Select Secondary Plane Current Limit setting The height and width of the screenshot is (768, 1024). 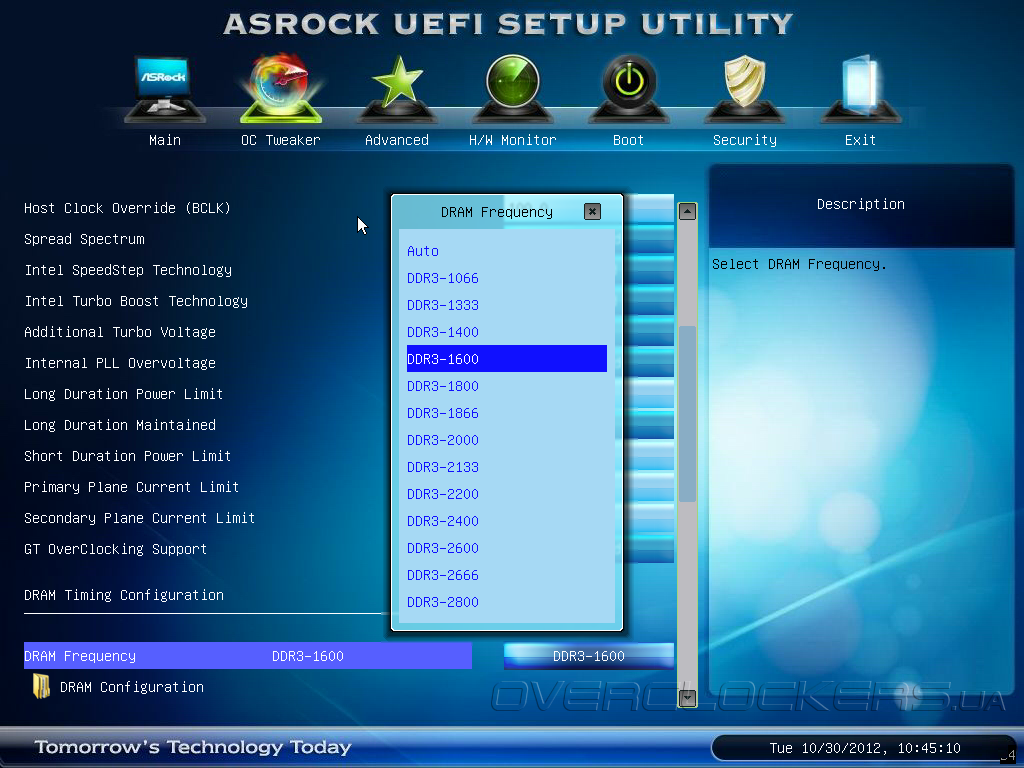click(139, 518)
